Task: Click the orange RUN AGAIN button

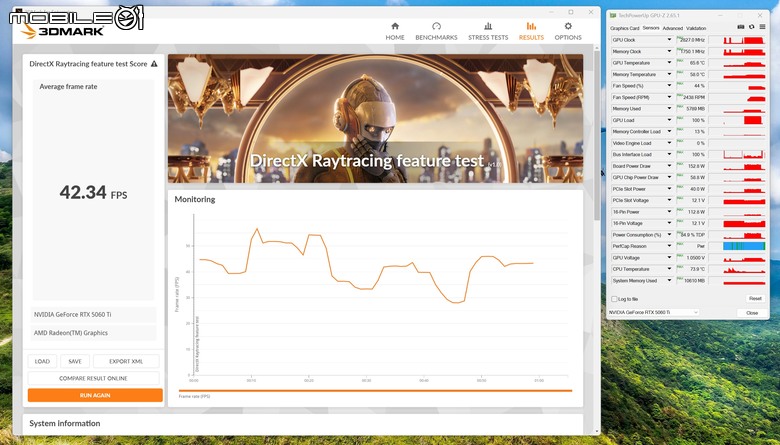Action: 95,395
